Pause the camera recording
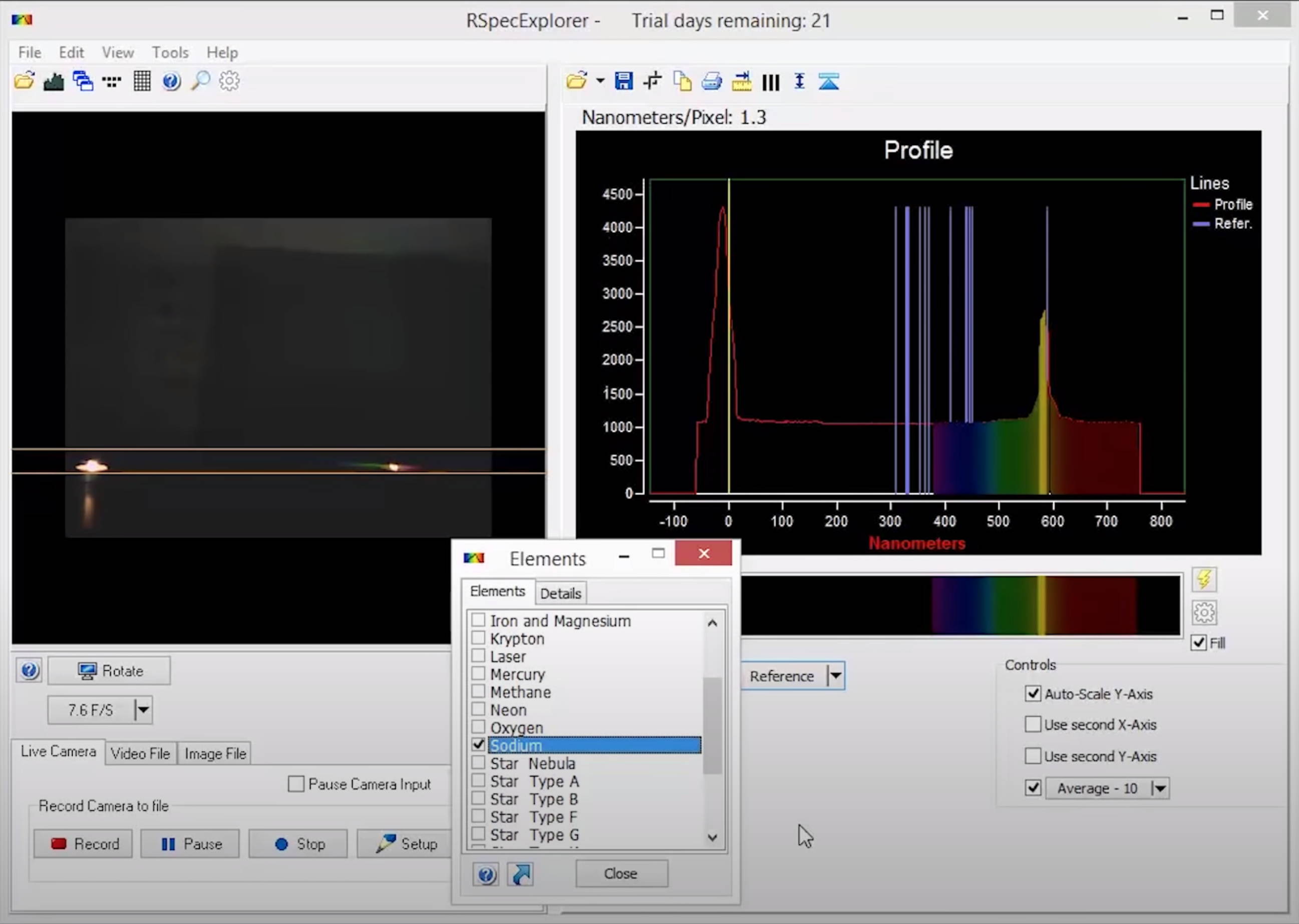The height and width of the screenshot is (924, 1299). coord(190,843)
